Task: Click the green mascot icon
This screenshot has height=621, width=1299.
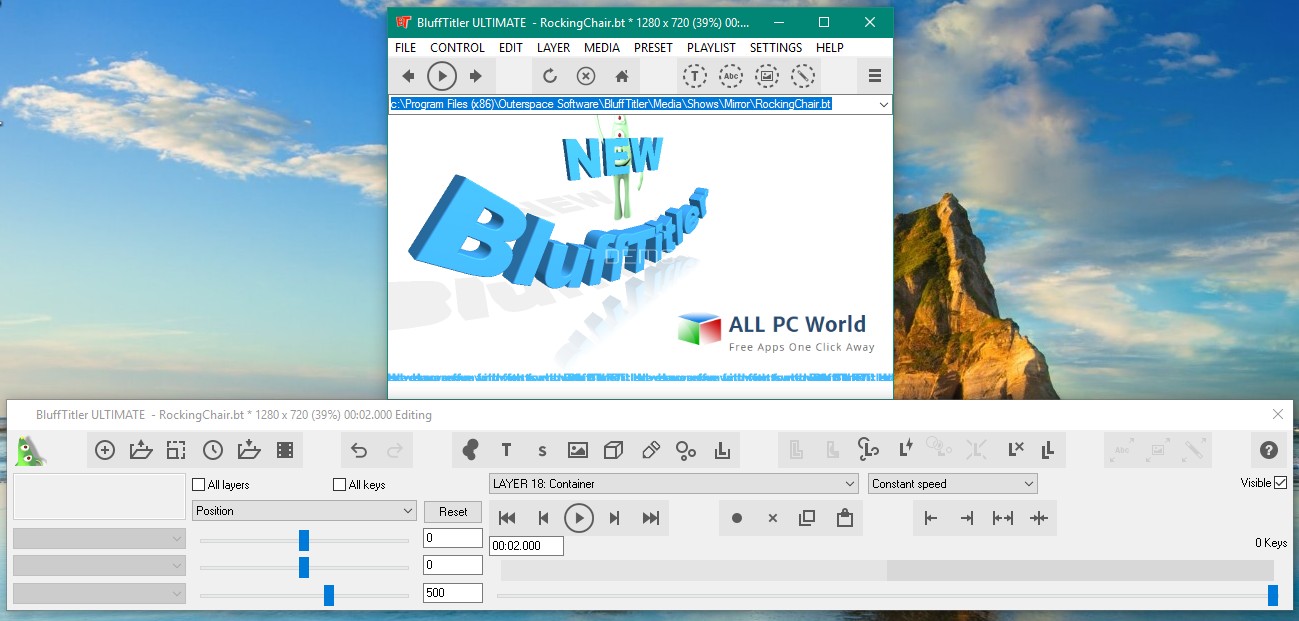Action: coord(30,450)
